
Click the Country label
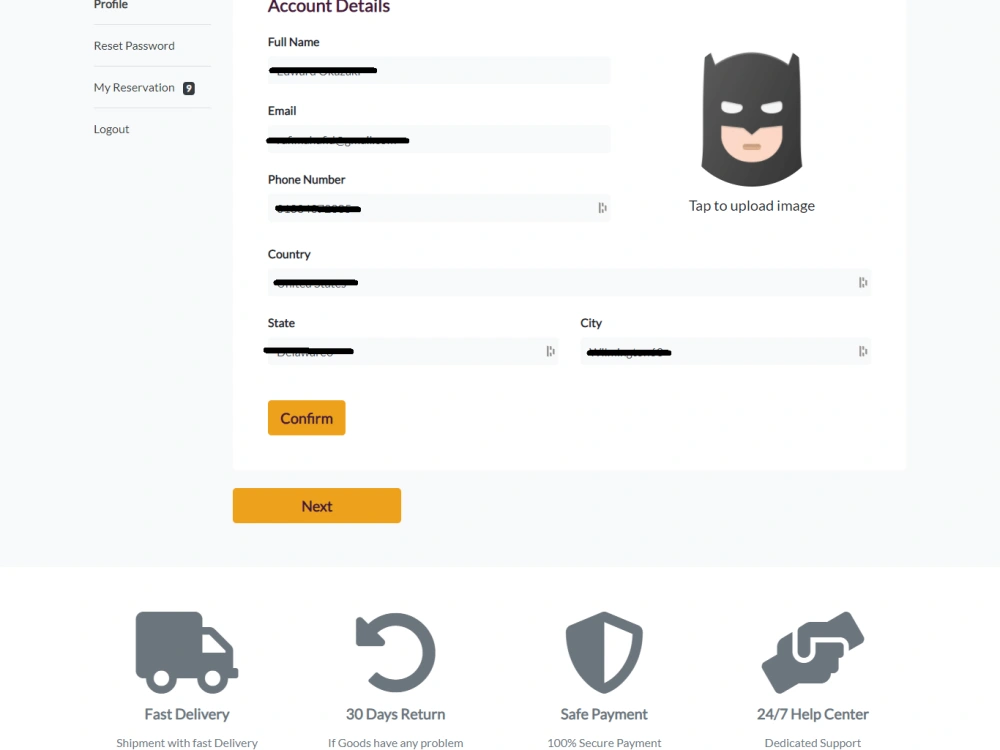coord(289,254)
